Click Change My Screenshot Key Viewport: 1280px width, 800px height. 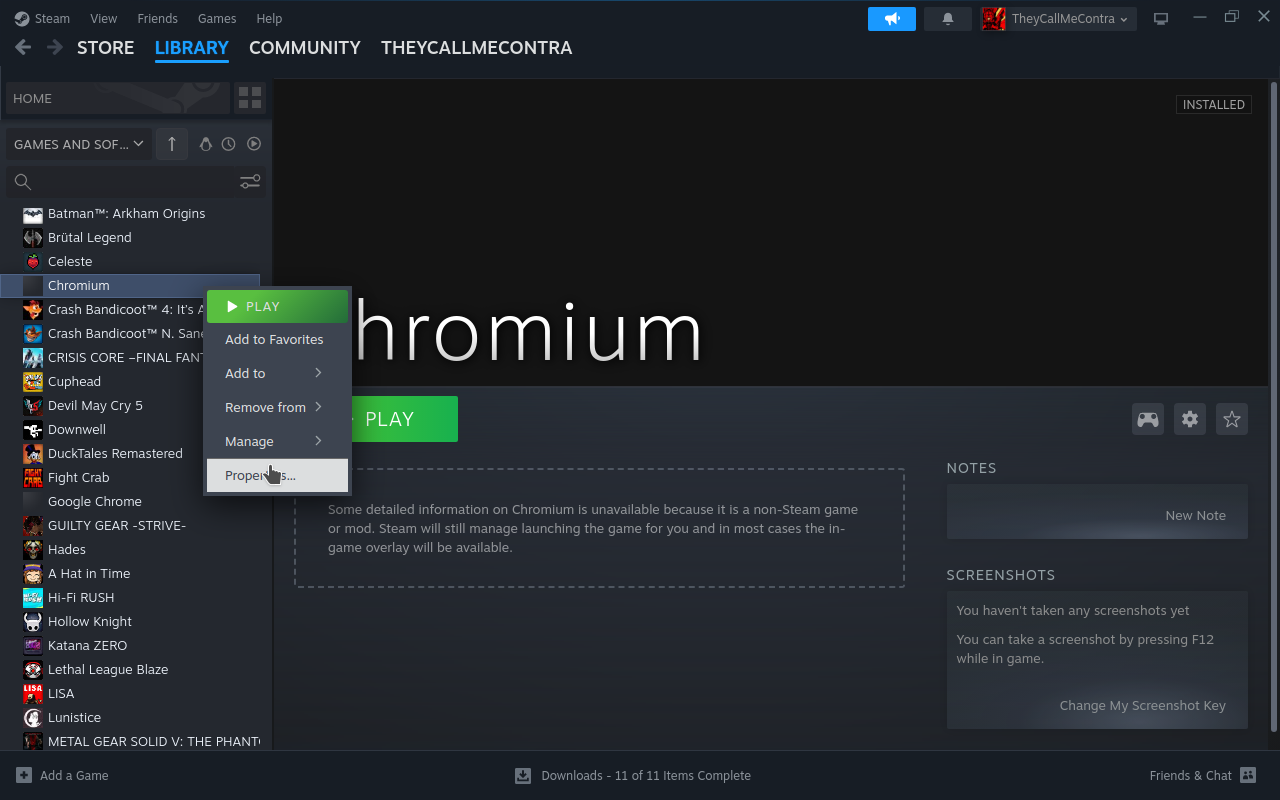1142,705
